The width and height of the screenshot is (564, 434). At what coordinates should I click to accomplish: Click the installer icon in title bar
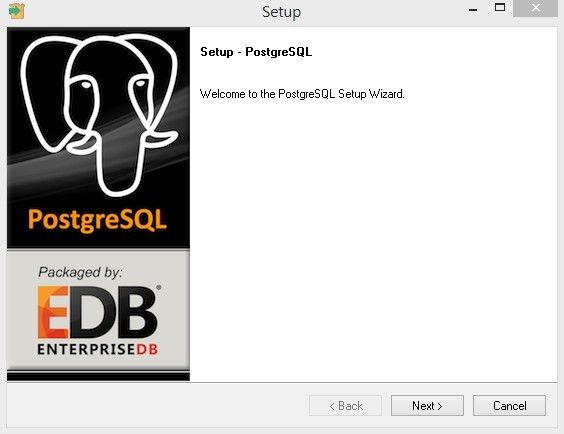coord(17,11)
